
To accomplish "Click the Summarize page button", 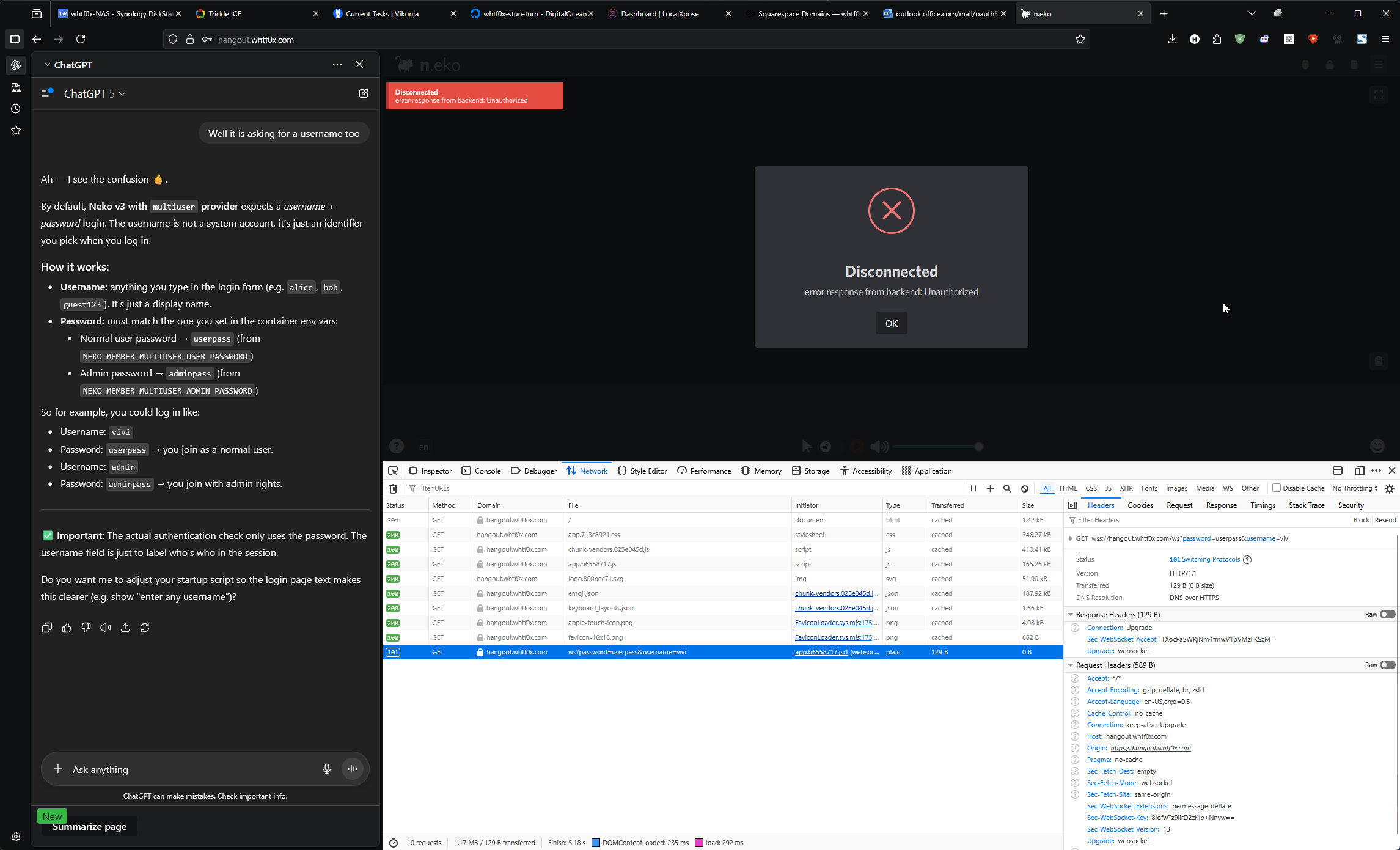I will [x=89, y=826].
